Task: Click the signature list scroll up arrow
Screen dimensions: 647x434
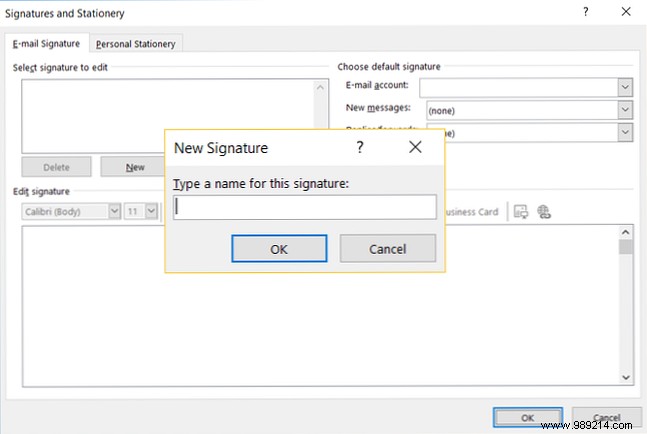Action: coord(320,87)
